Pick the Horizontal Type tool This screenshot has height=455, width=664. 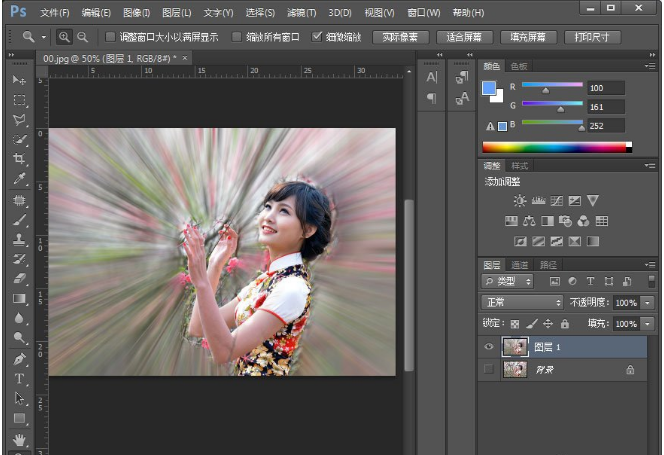(x=19, y=378)
